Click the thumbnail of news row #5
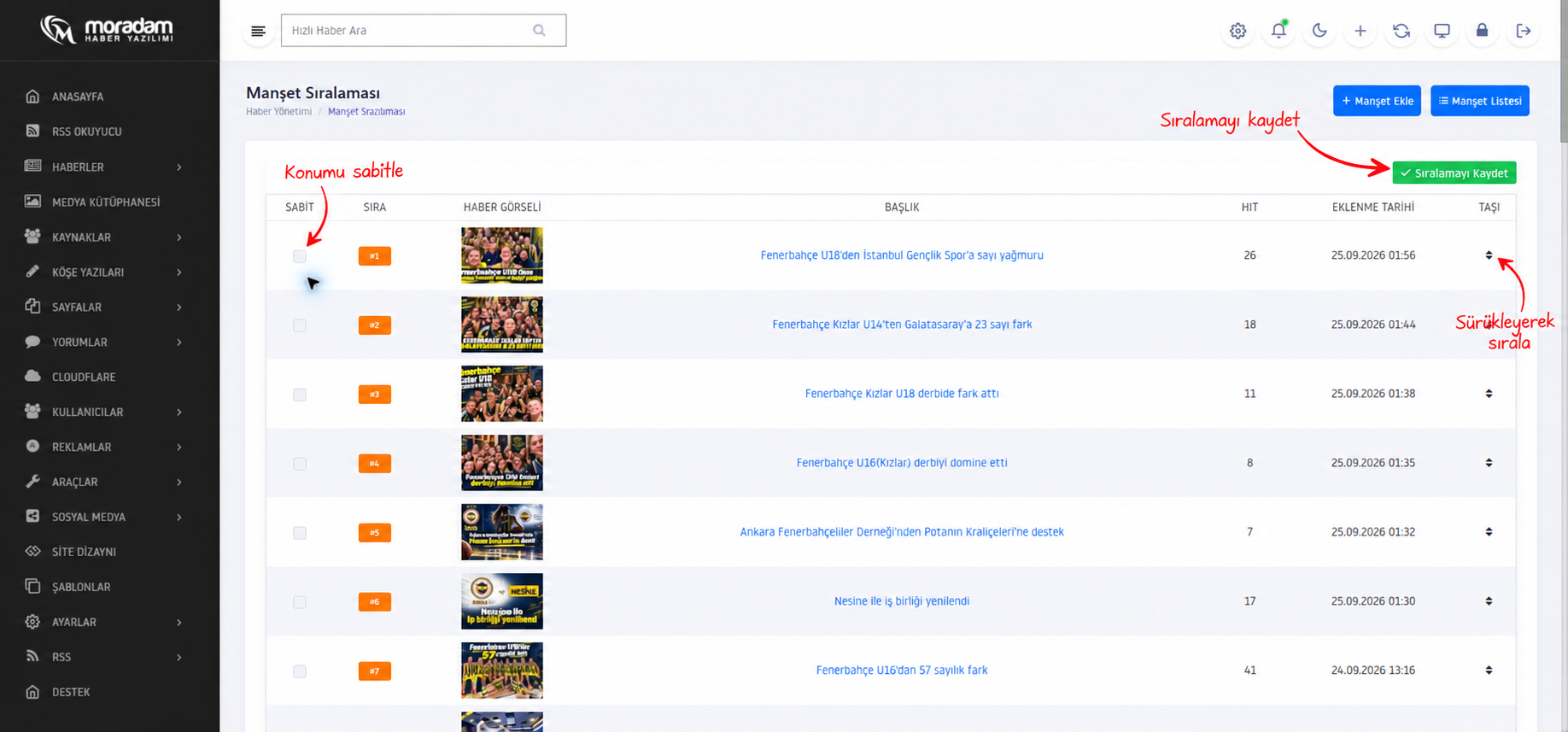The height and width of the screenshot is (732, 1568). coord(502,532)
